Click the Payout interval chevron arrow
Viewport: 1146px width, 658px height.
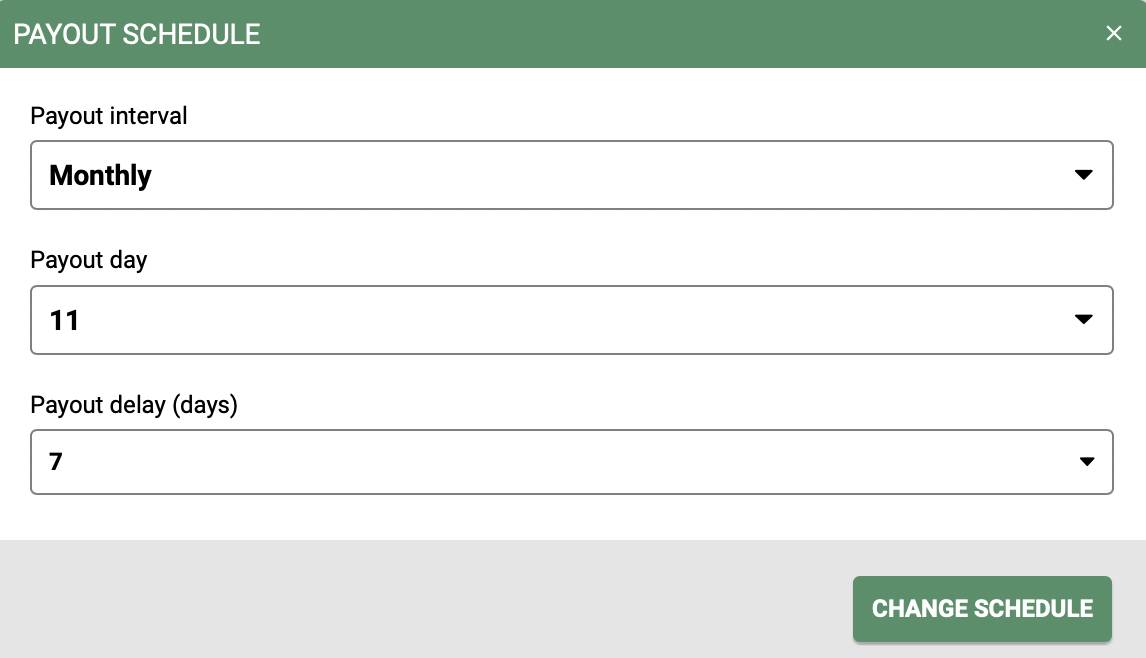[1084, 175]
